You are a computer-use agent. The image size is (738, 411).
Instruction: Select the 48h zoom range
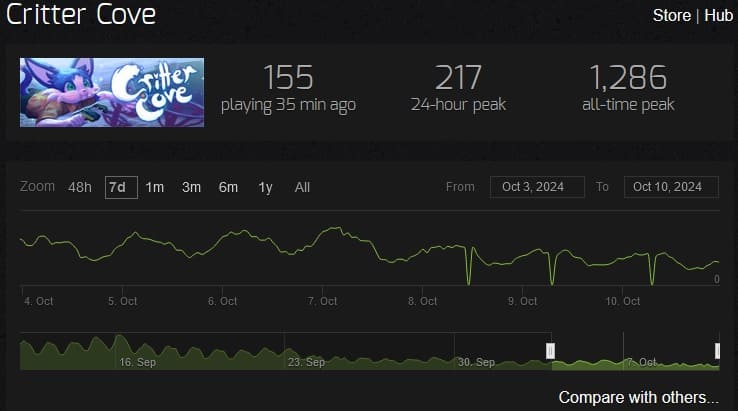tap(80, 187)
